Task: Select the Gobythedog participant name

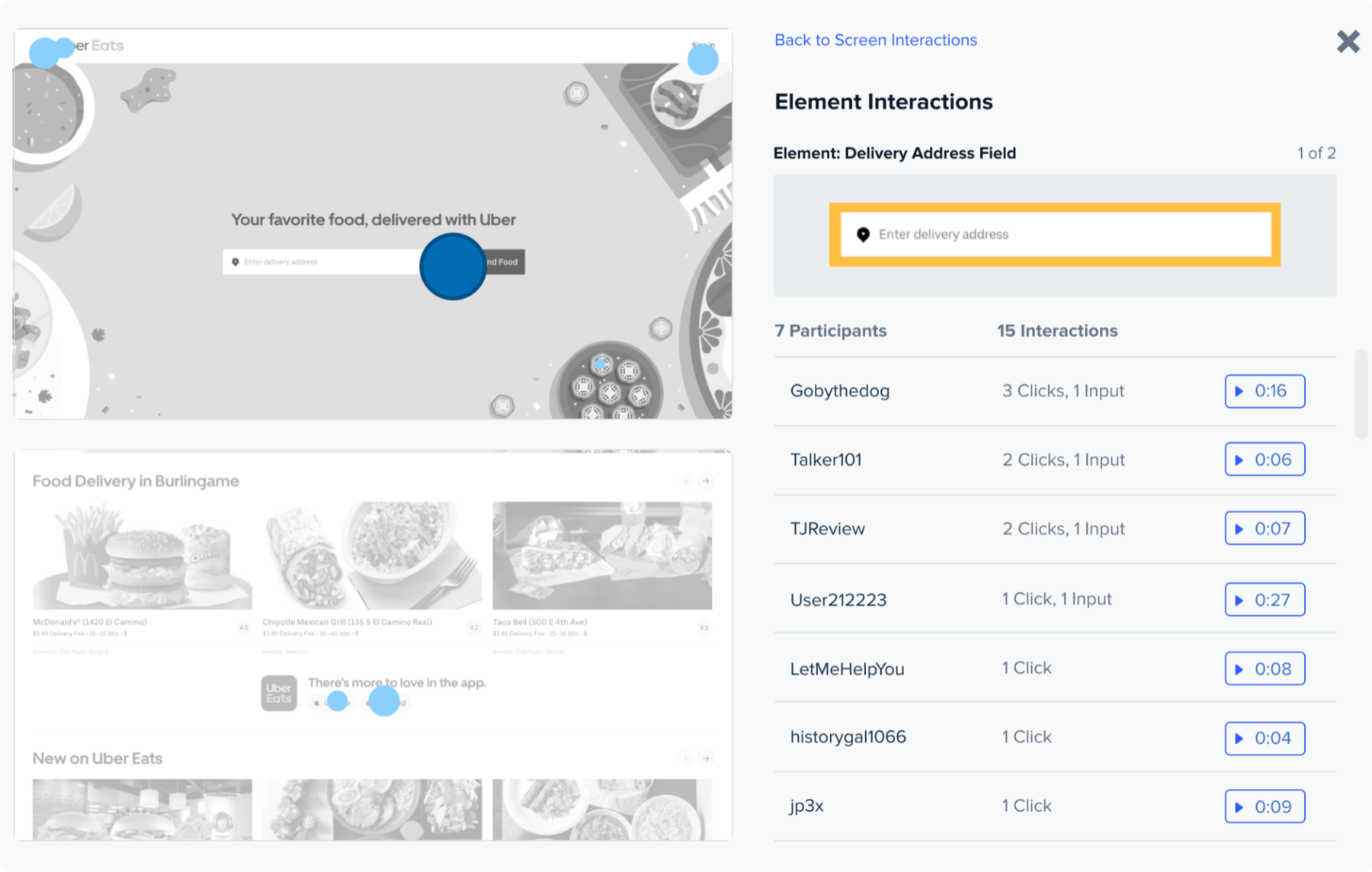Action: click(839, 391)
